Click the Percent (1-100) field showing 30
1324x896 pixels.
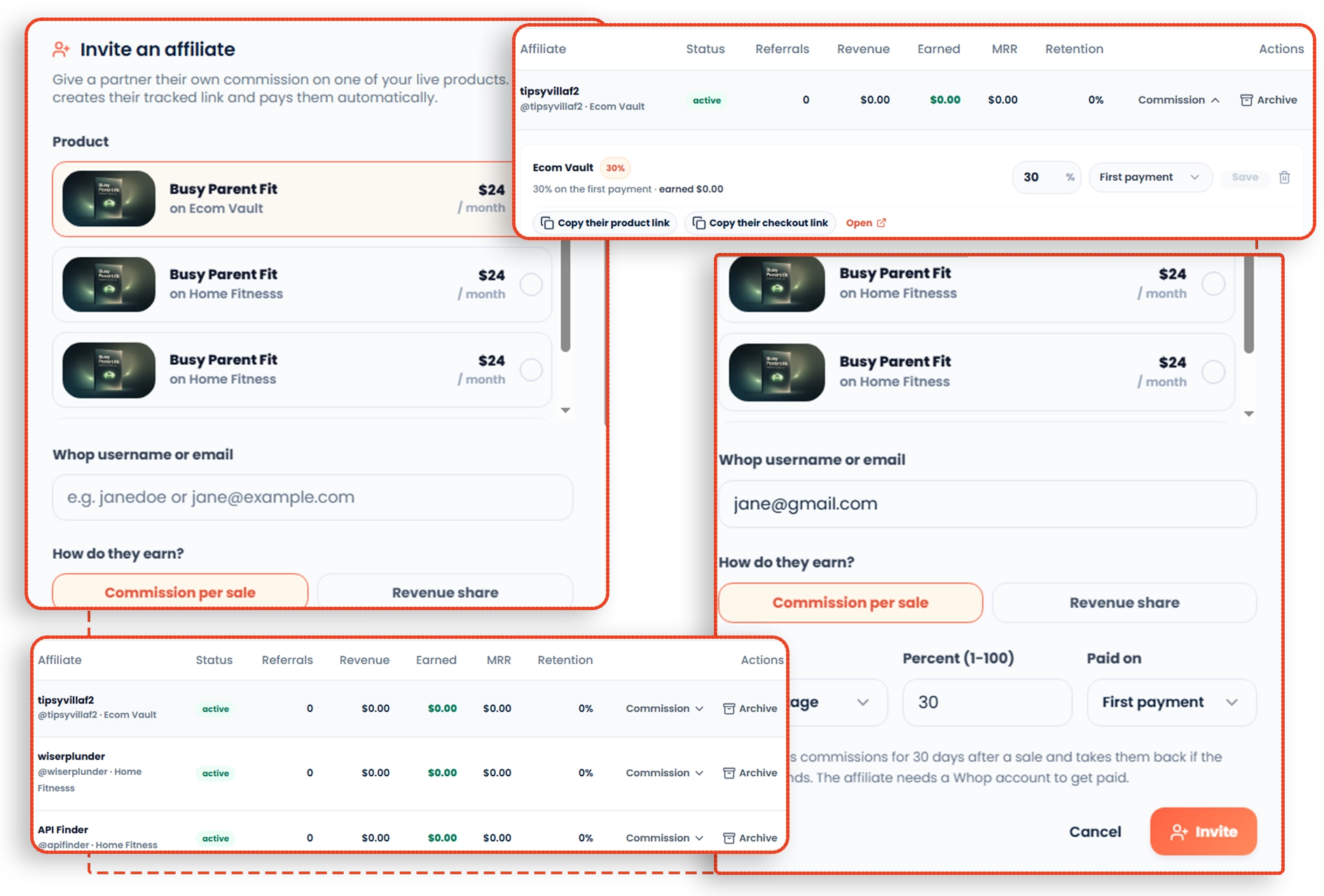987,702
